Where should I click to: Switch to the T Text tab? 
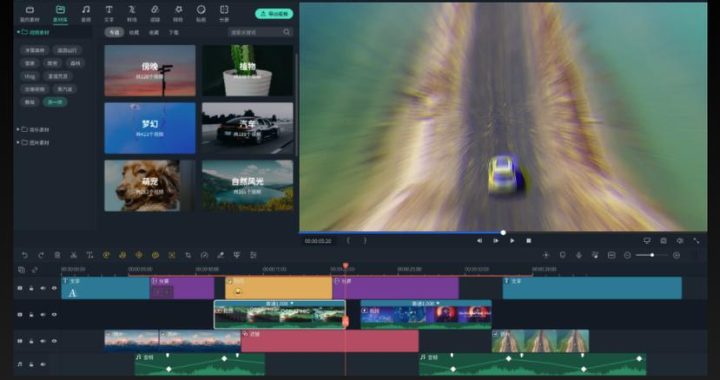coord(109,13)
